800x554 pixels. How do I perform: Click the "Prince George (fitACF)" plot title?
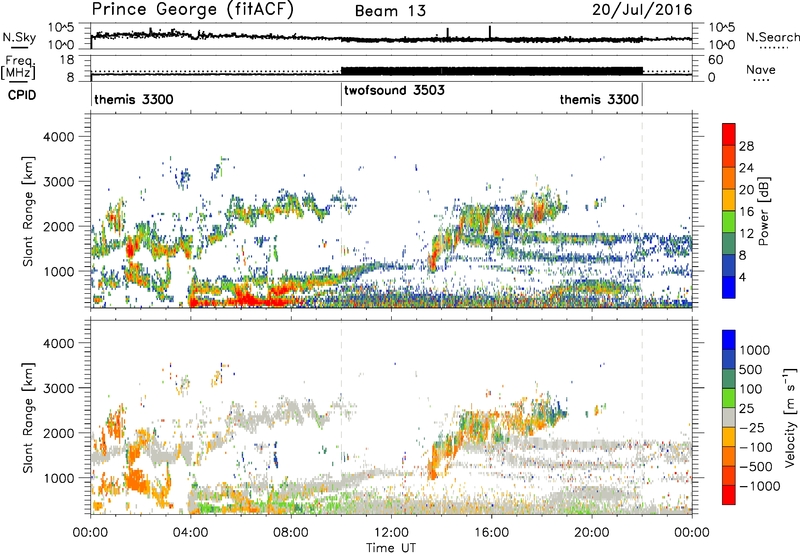tap(192, 9)
